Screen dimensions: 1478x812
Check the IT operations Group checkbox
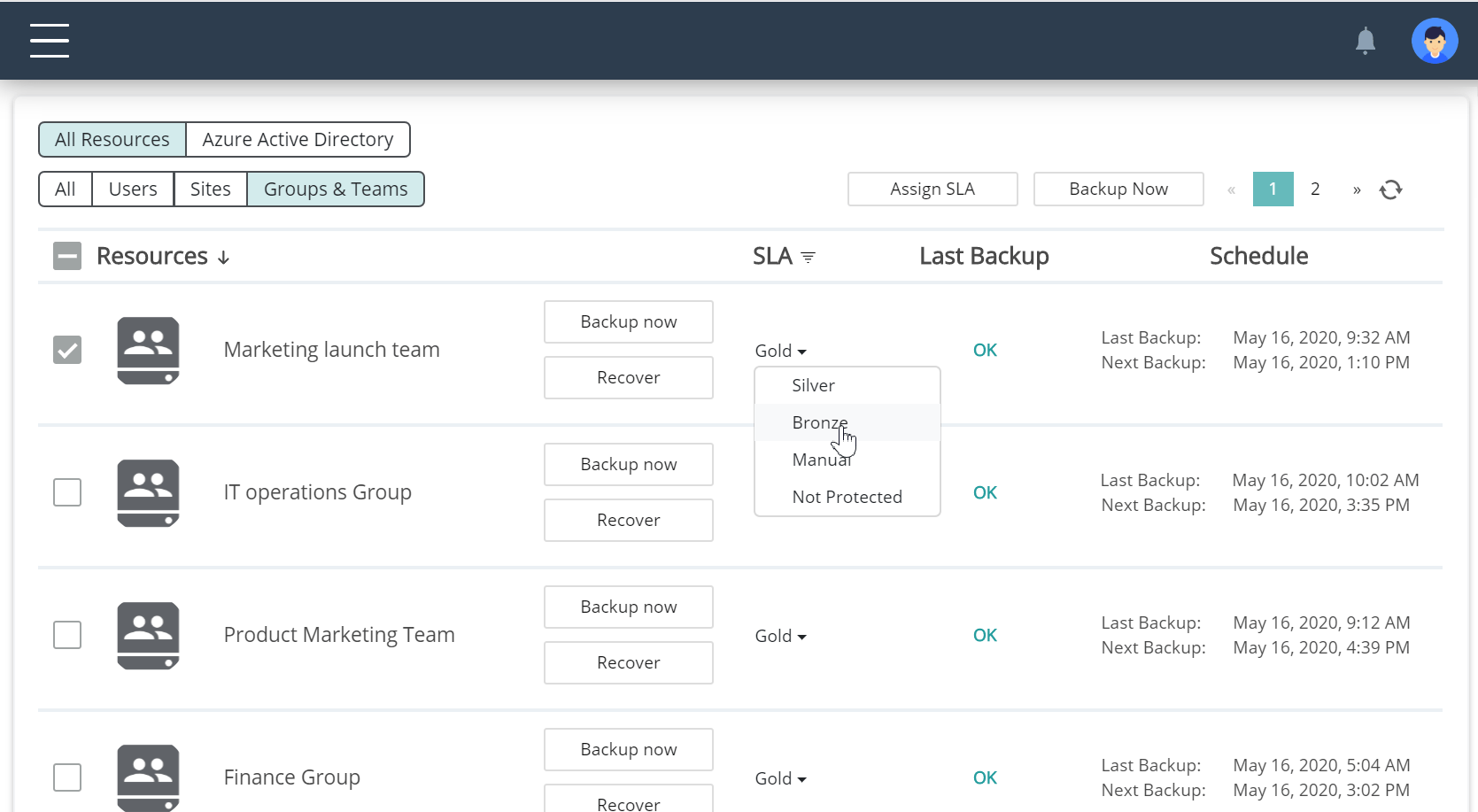(x=67, y=492)
